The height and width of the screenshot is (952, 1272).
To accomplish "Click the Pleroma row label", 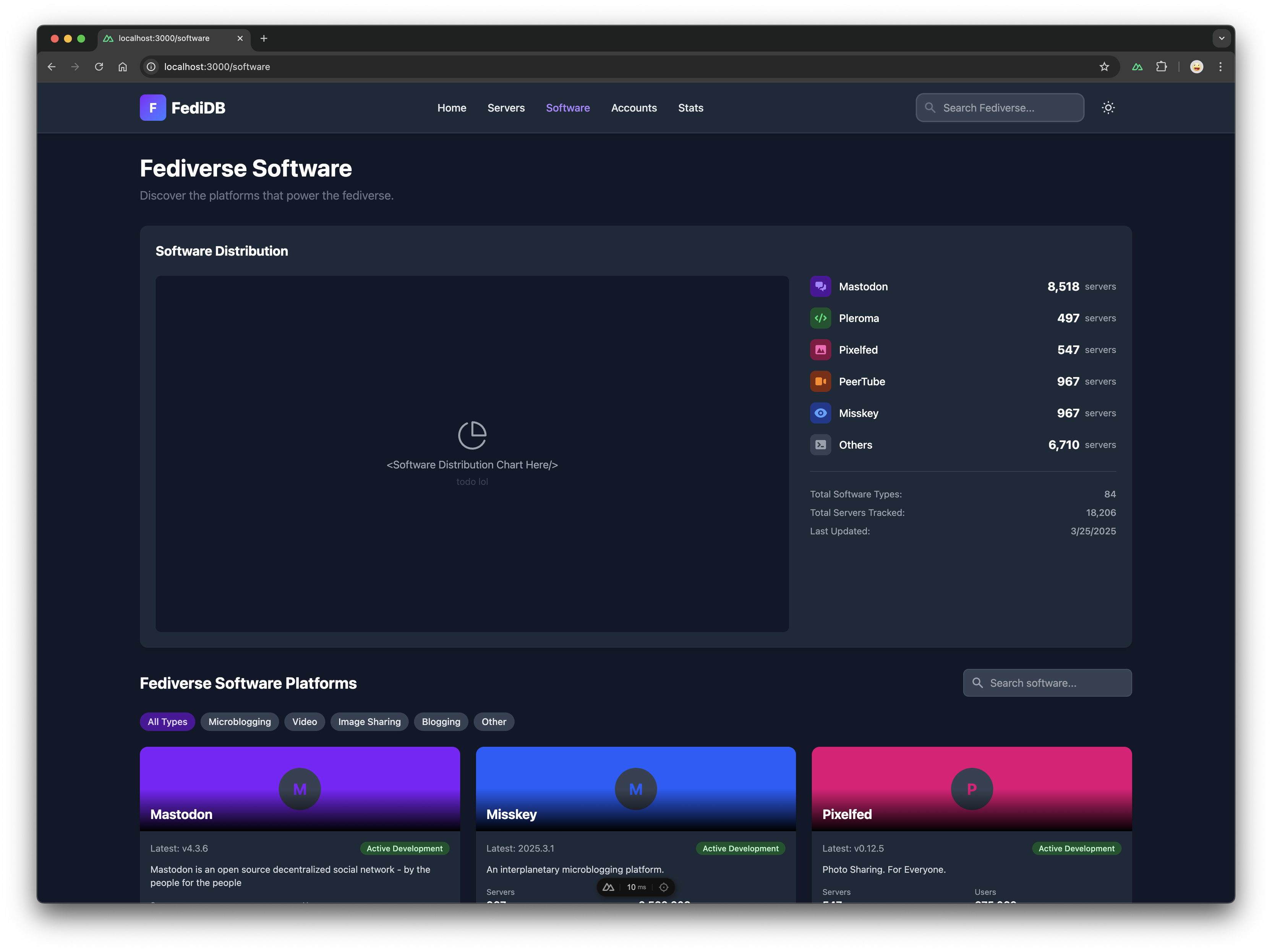I will [859, 318].
